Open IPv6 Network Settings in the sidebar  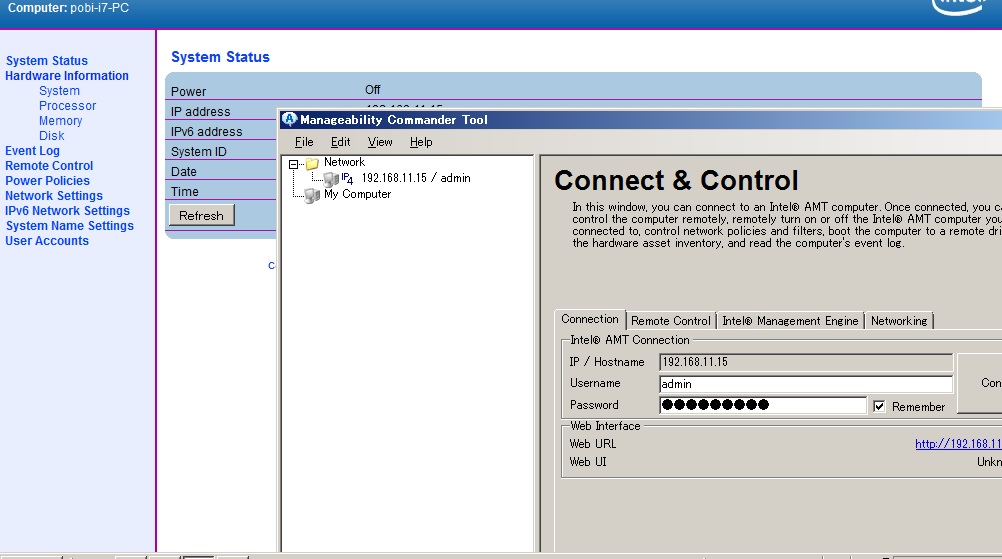(67, 211)
